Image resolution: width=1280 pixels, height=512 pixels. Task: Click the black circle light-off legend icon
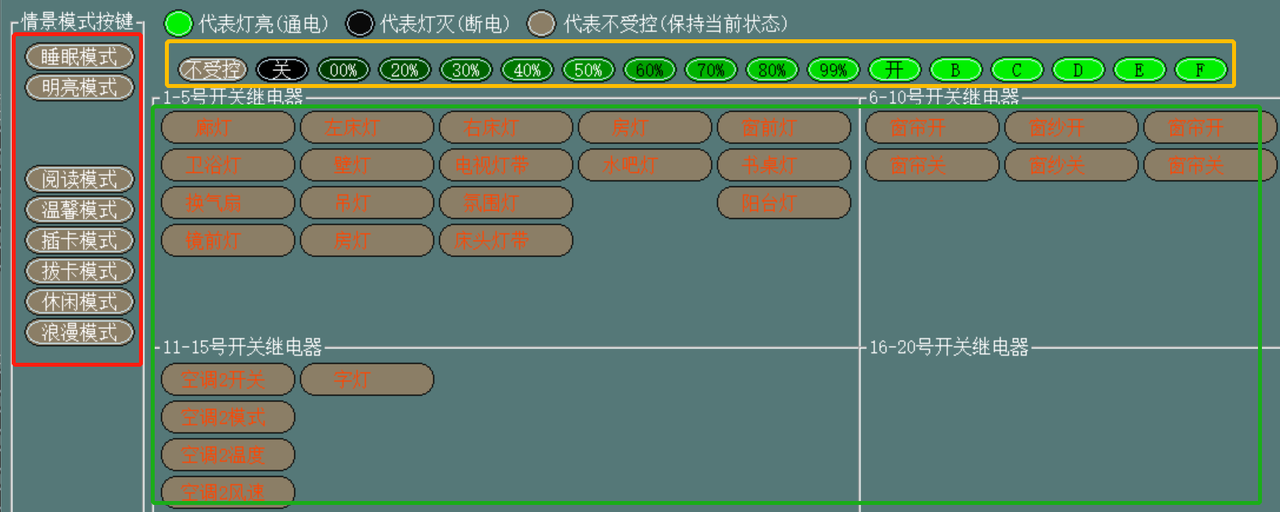[x=359, y=23]
